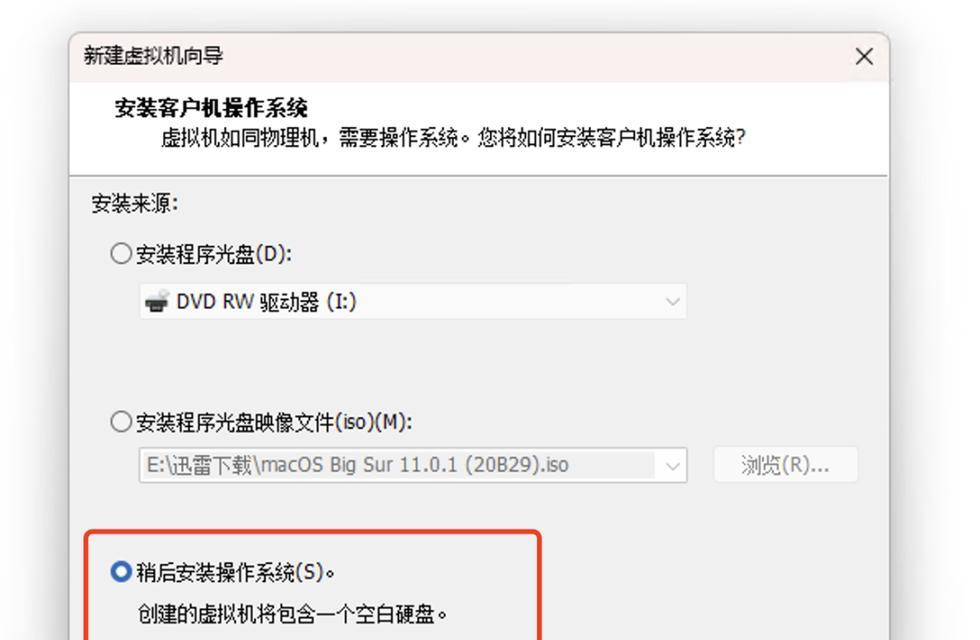The height and width of the screenshot is (640, 980).
Task: Click the (20B29).iso part of the path
Action: tap(516, 465)
